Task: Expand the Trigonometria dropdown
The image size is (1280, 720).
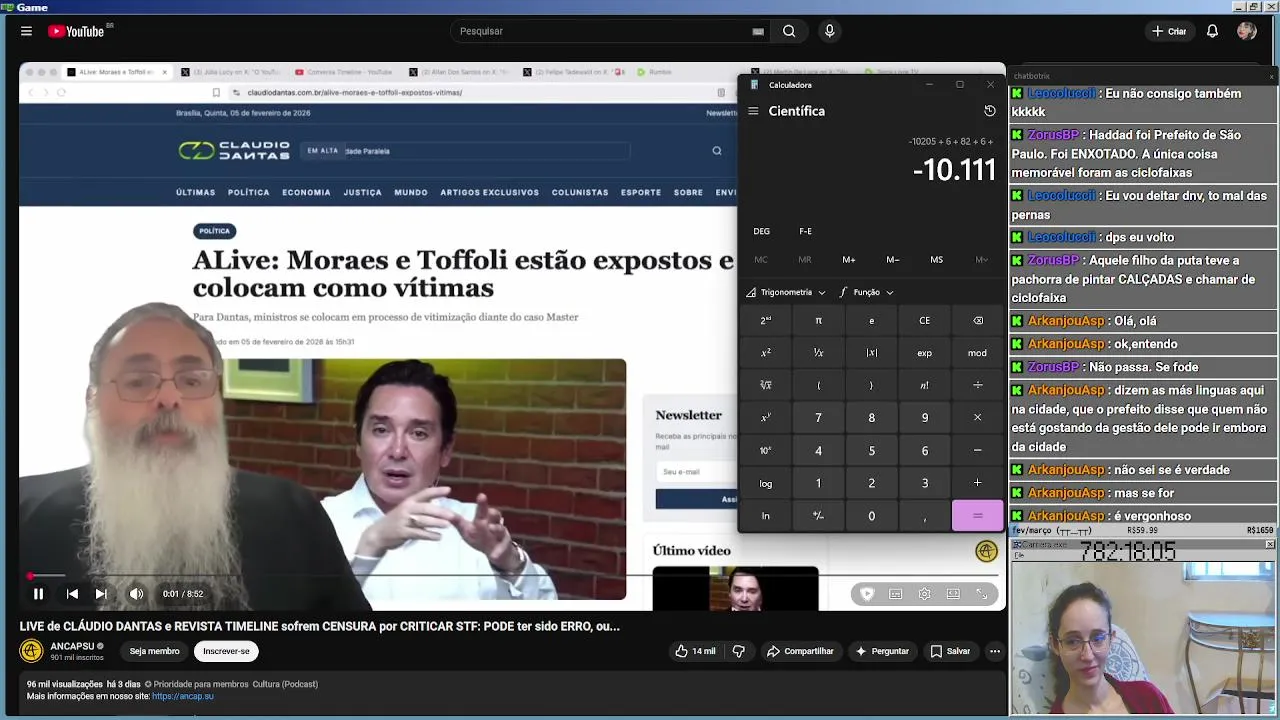Action: click(786, 292)
